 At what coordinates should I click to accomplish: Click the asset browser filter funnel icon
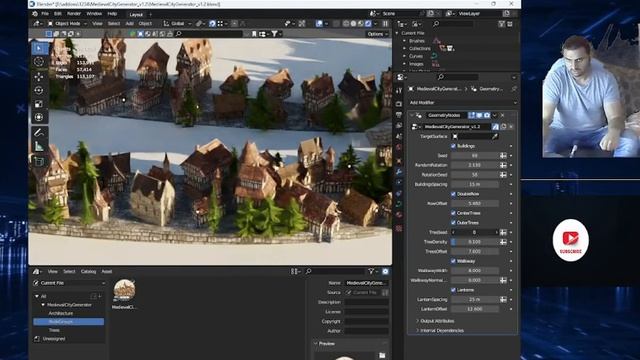pyautogui.click(x=371, y=271)
